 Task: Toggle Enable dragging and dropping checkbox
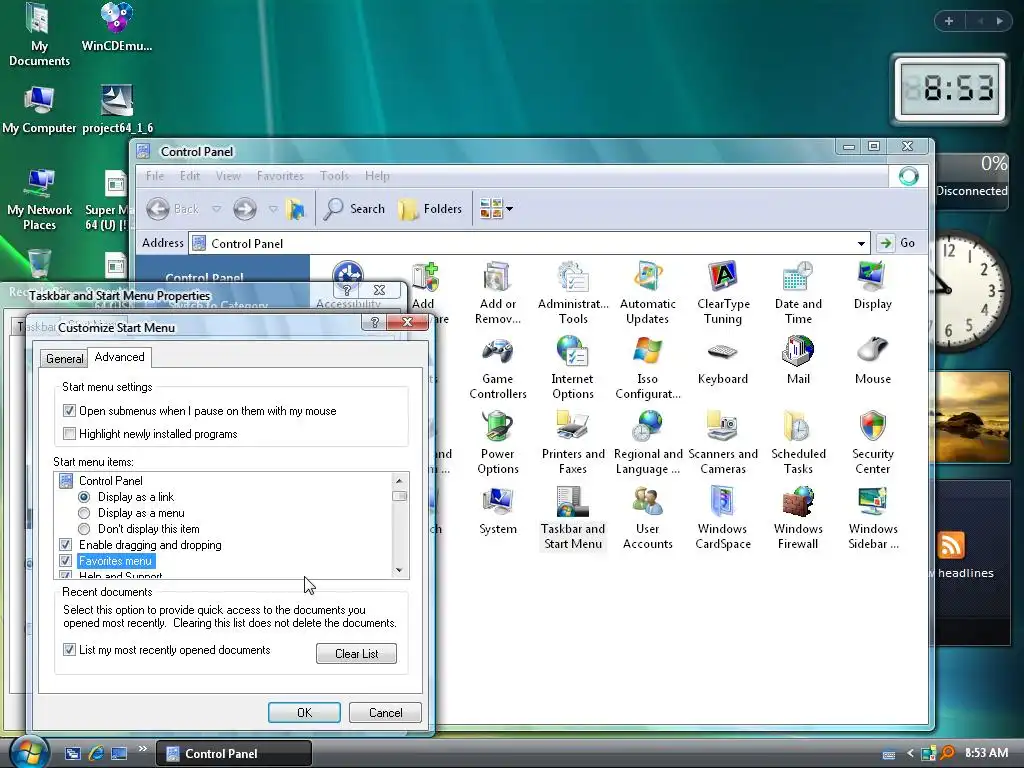[x=65, y=545]
